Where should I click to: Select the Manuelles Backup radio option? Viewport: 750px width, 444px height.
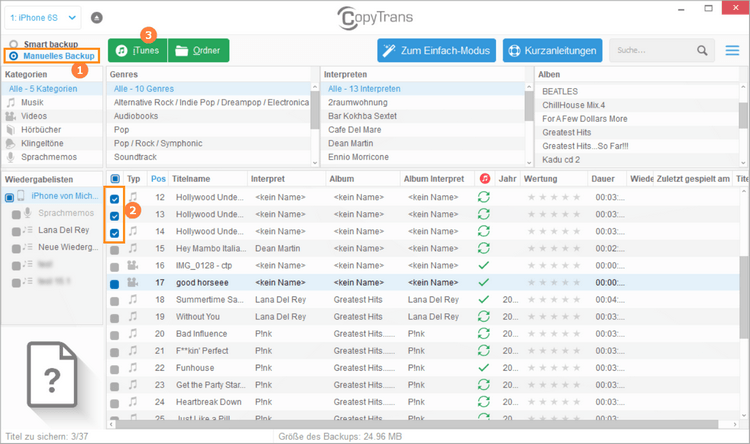point(14,56)
